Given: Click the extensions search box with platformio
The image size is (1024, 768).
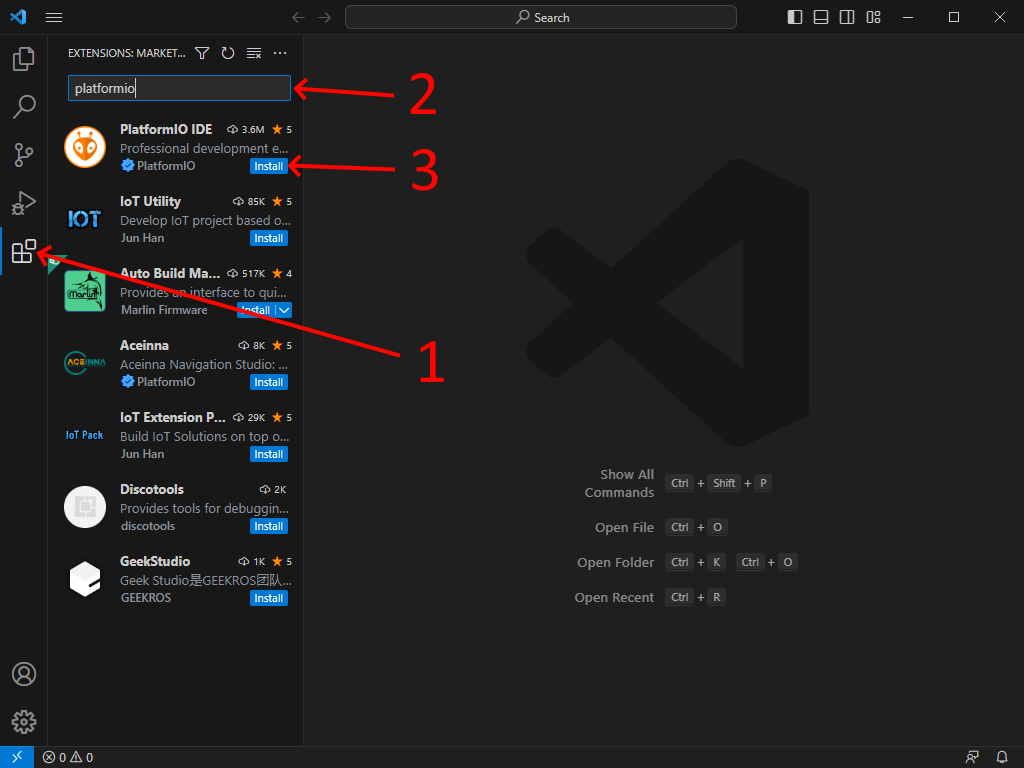Looking at the screenshot, I should [179, 88].
